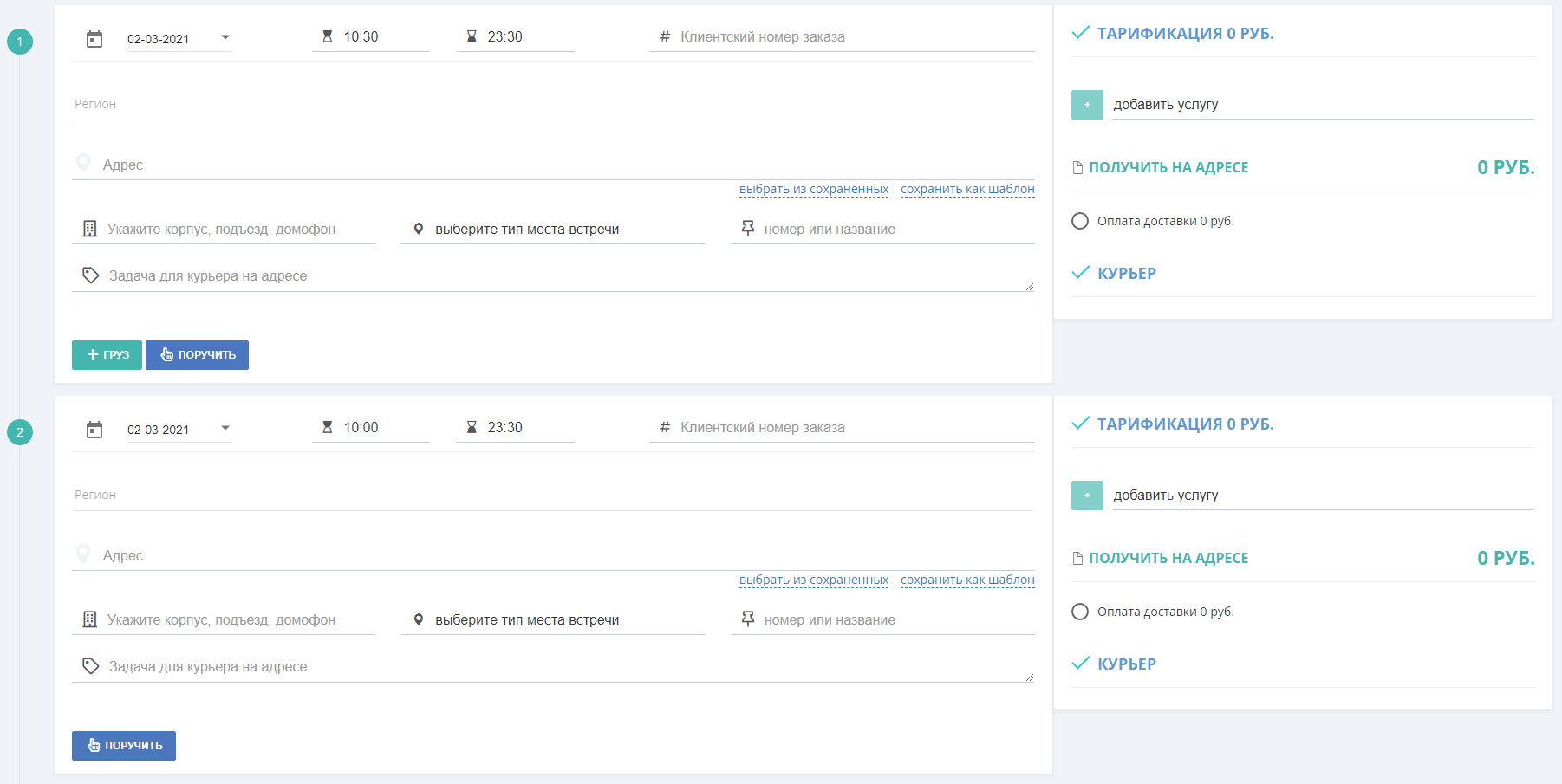The width and height of the screenshot is (1562, 784).
Task: Select Оплата доставки radio in order 1
Action: pyautogui.click(x=1080, y=221)
